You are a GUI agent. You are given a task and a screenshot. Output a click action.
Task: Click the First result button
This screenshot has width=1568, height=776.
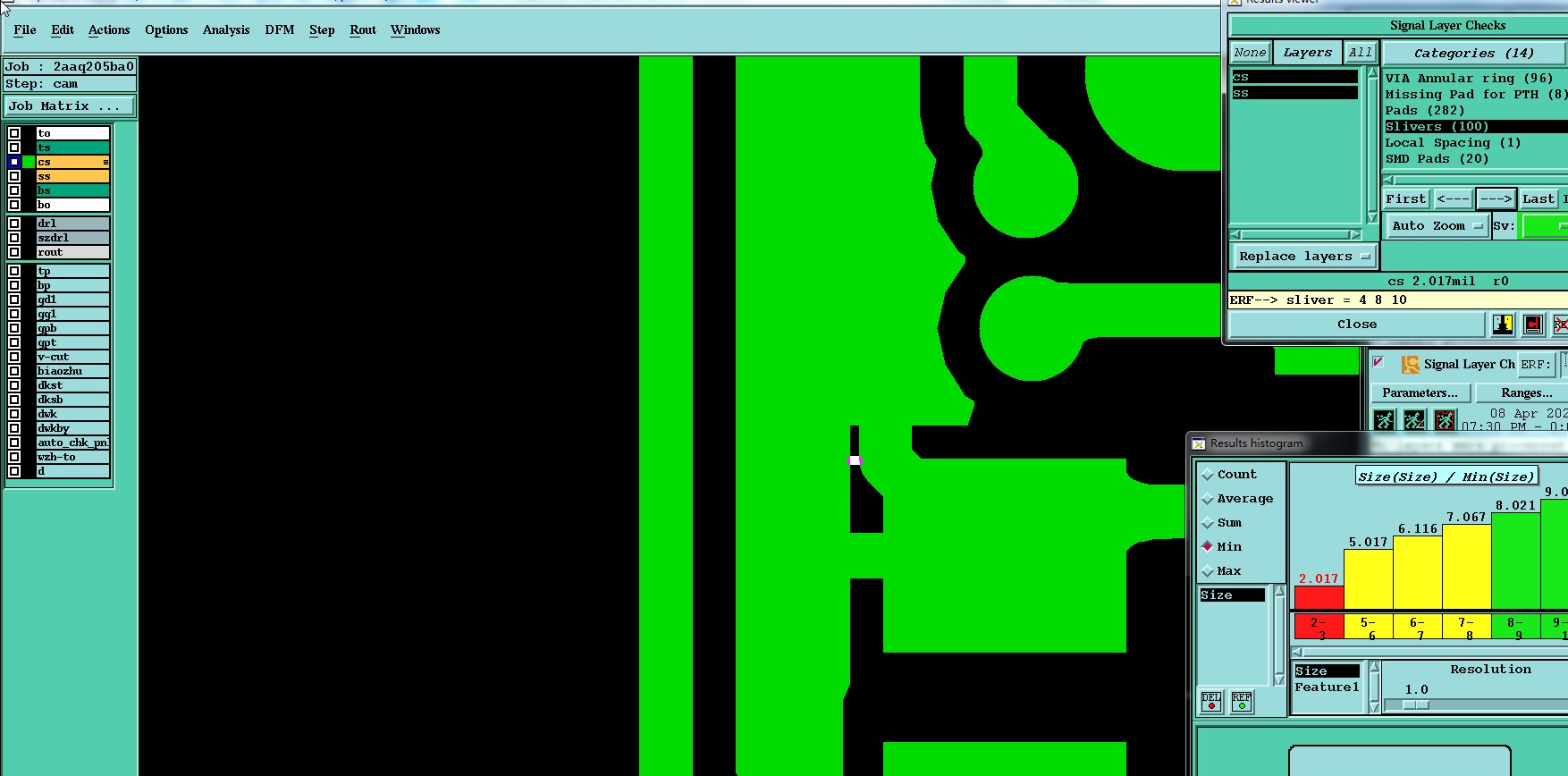coord(1406,199)
